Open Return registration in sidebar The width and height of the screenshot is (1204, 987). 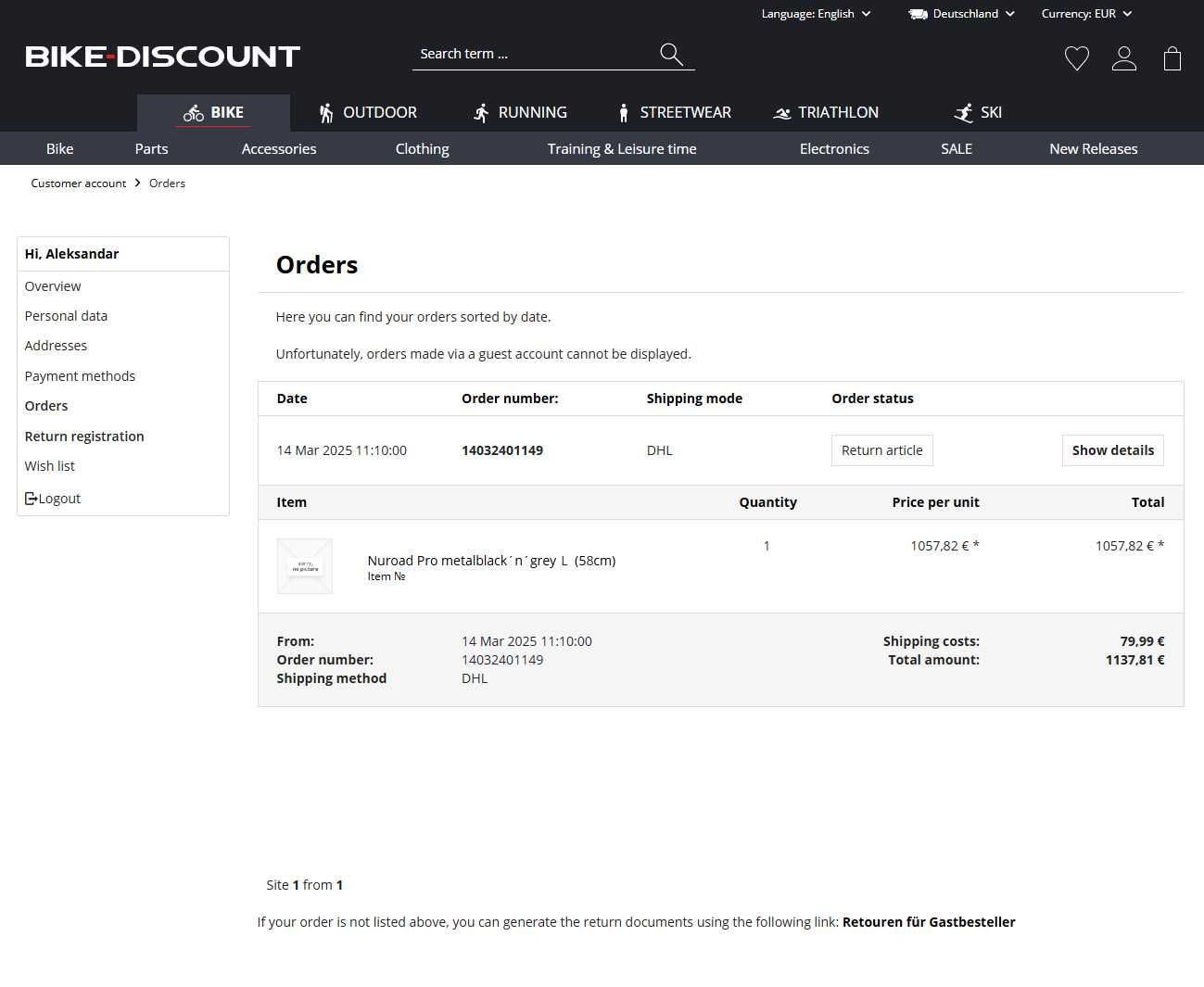pos(84,437)
